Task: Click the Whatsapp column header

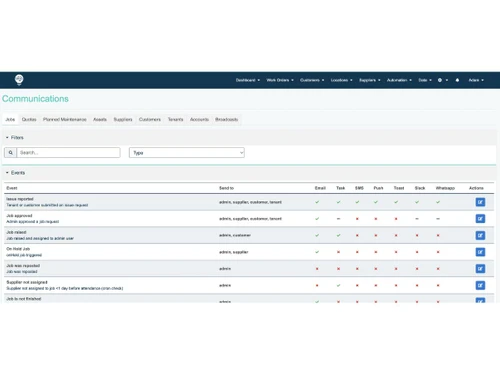Action: 445,188
